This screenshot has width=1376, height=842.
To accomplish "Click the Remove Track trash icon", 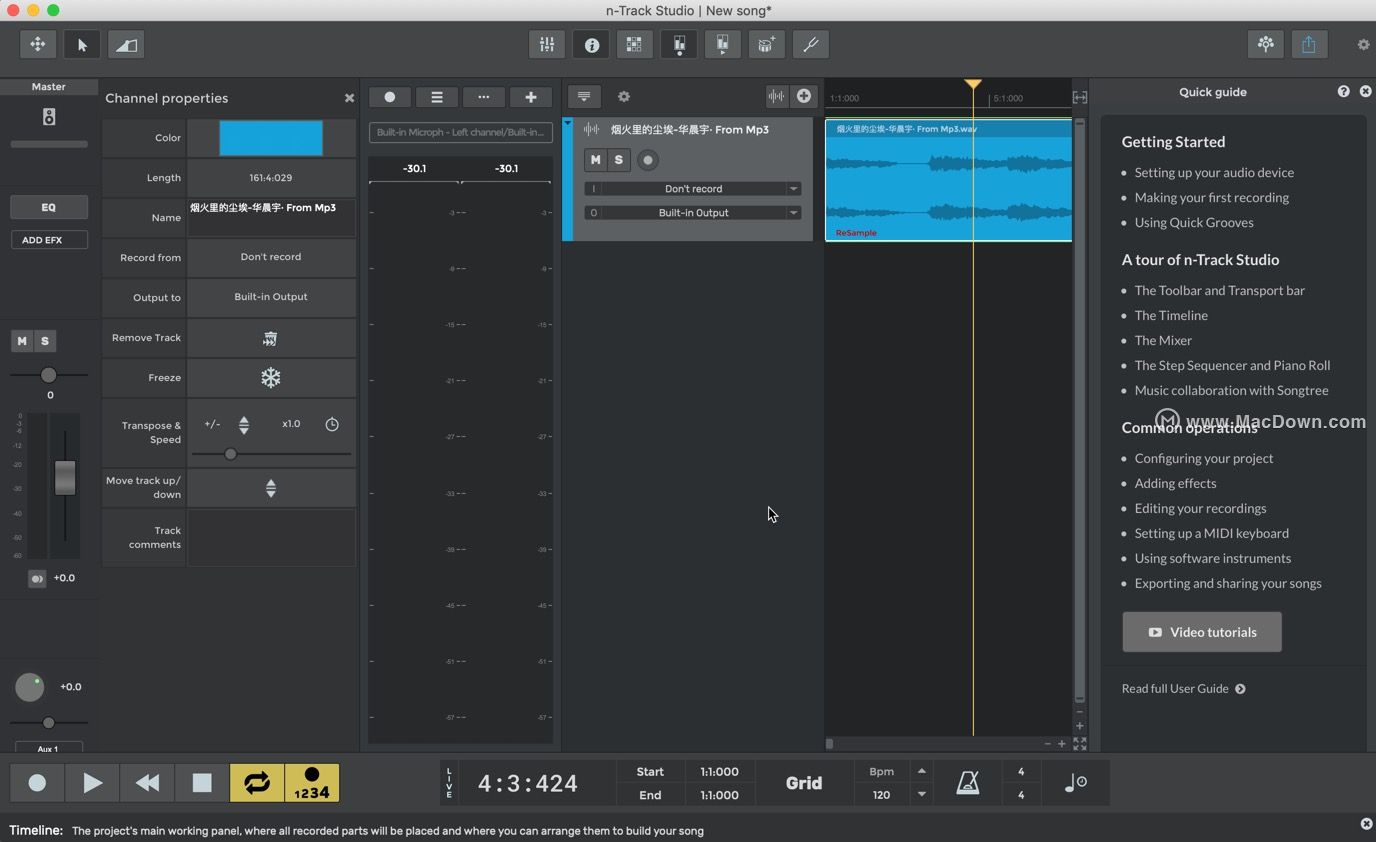I will pos(270,339).
